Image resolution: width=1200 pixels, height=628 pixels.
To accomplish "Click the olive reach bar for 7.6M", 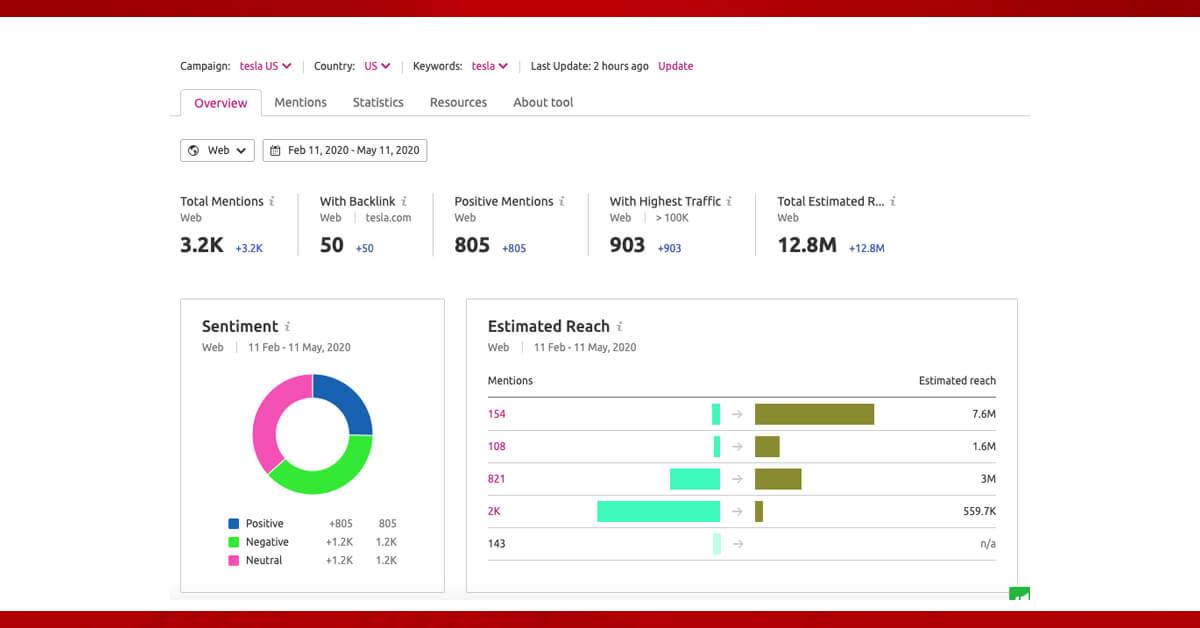I will (x=814, y=414).
